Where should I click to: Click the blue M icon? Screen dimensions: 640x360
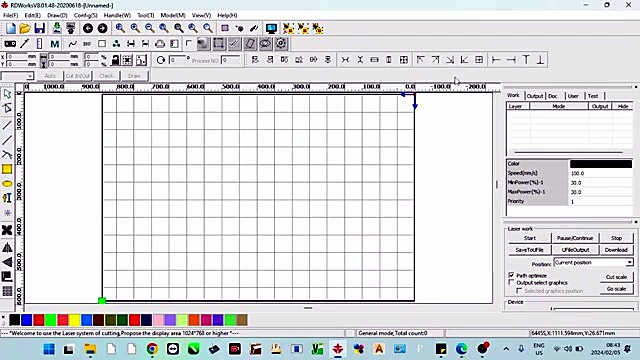[54, 44]
